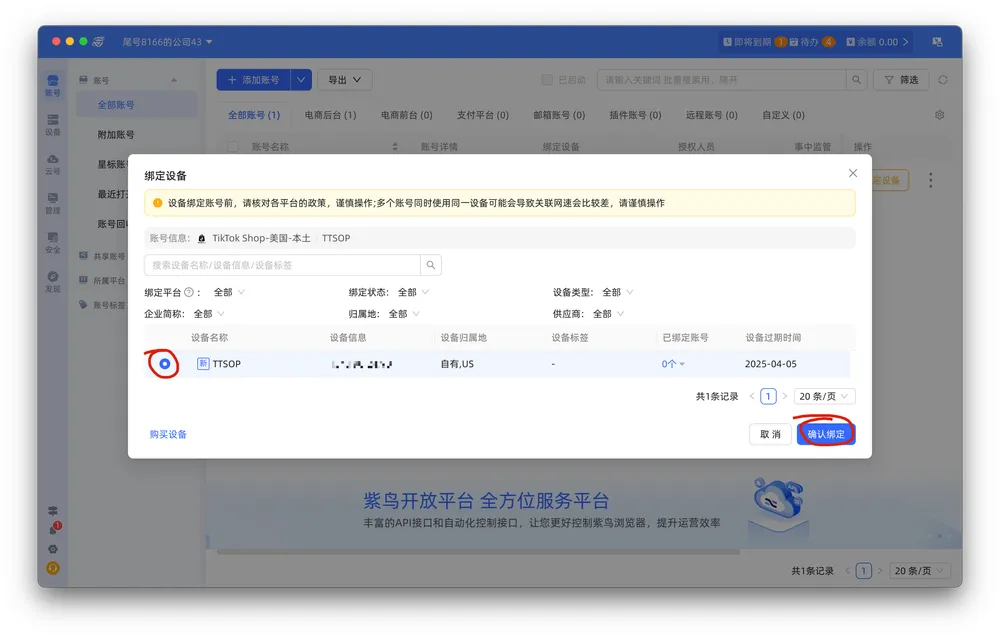
Task: Open the 购买设备 link
Action: click(x=168, y=435)
